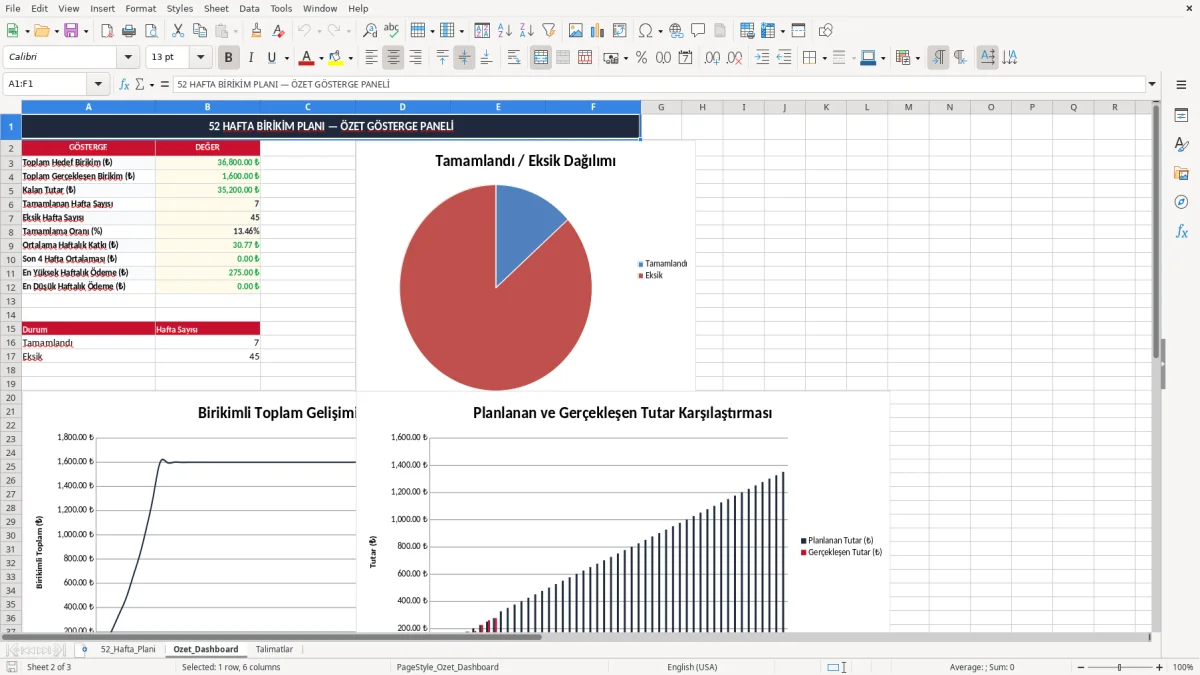Toggle Center Horizontally alignment
Image resolution: width=1200 pixels, height=675 pixels.
(393, 58)
